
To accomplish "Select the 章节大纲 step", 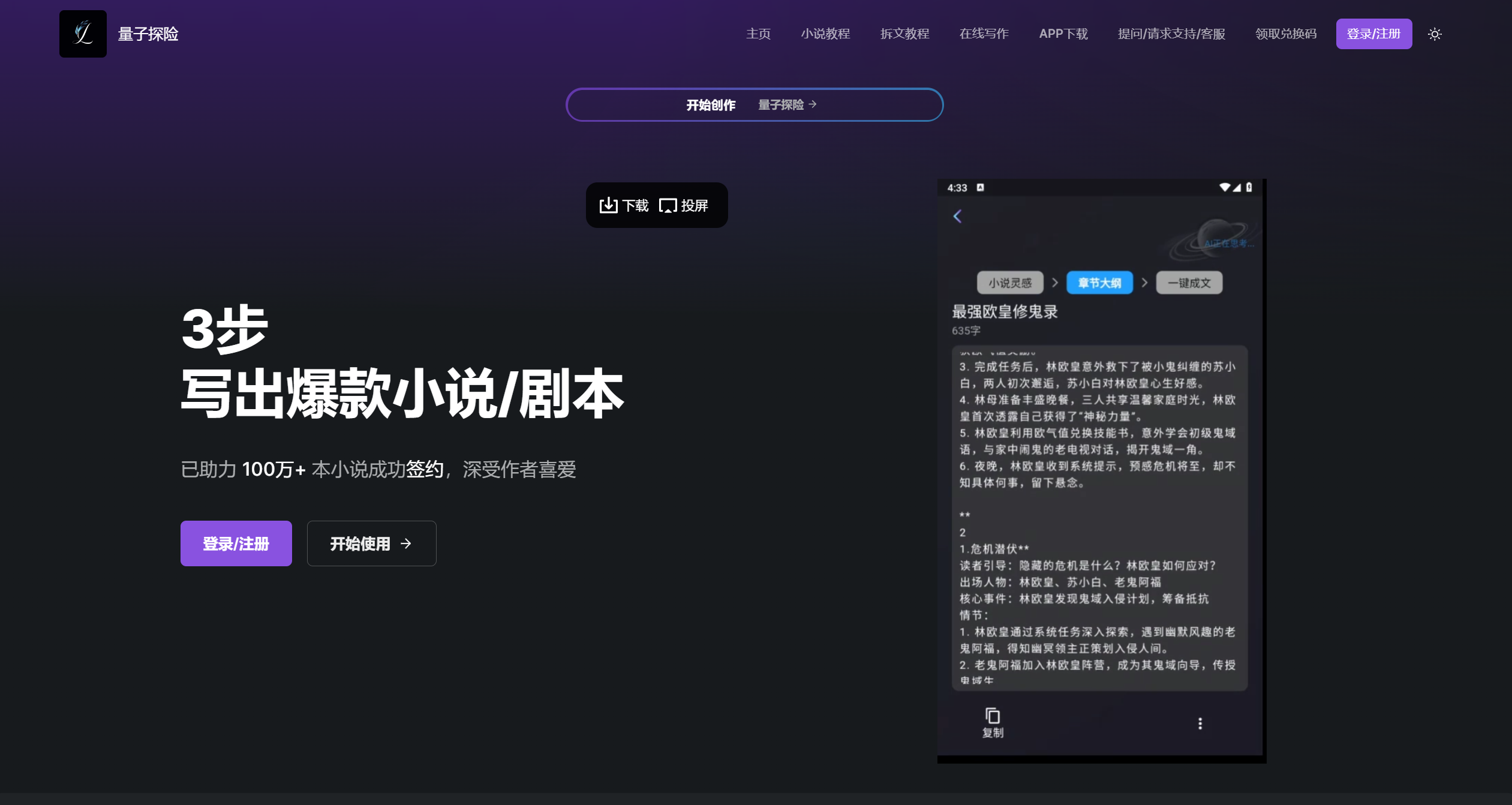I will pyautogui.click(x=1099, y=282).
